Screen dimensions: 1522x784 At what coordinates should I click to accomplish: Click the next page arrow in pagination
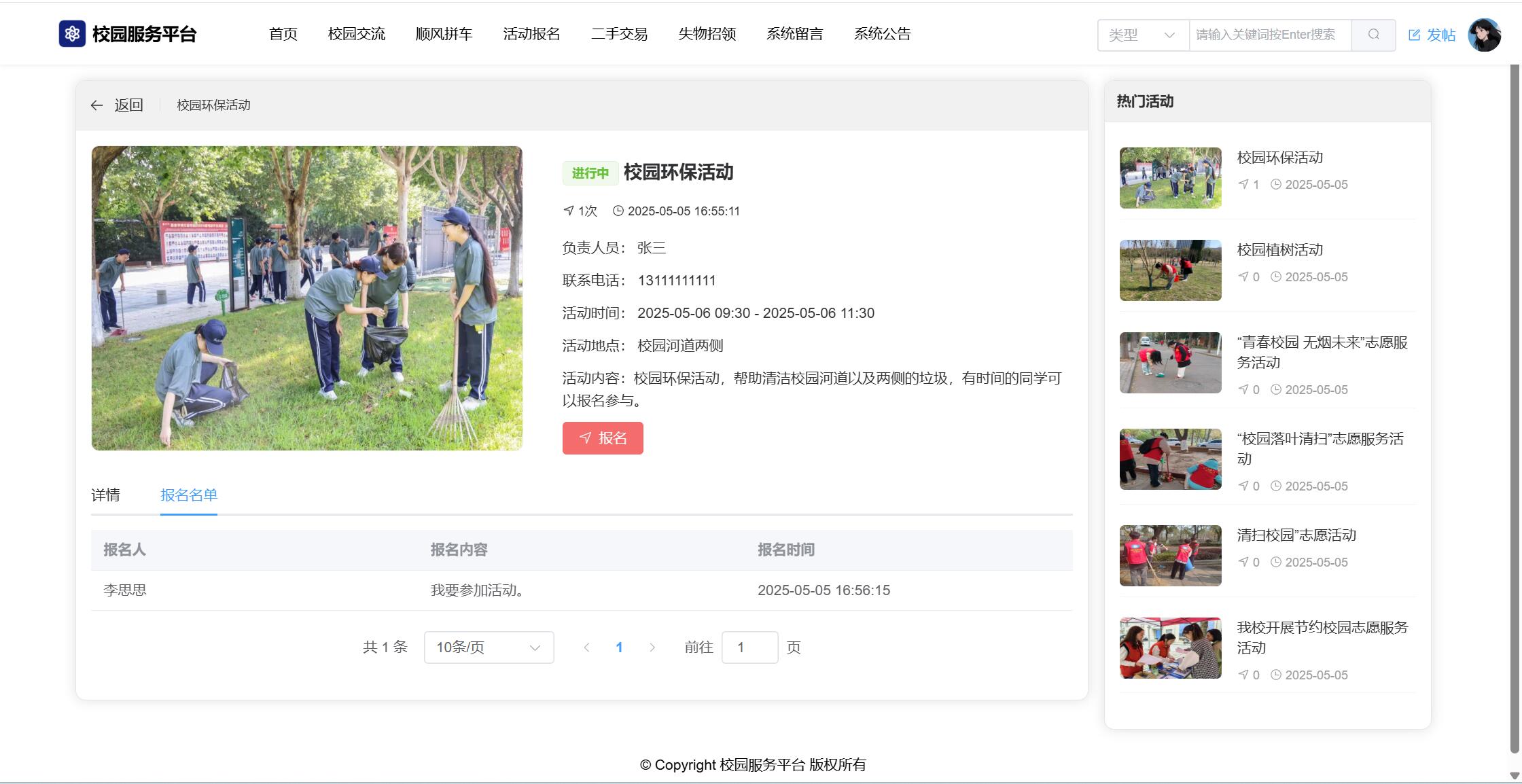[652, 647]
